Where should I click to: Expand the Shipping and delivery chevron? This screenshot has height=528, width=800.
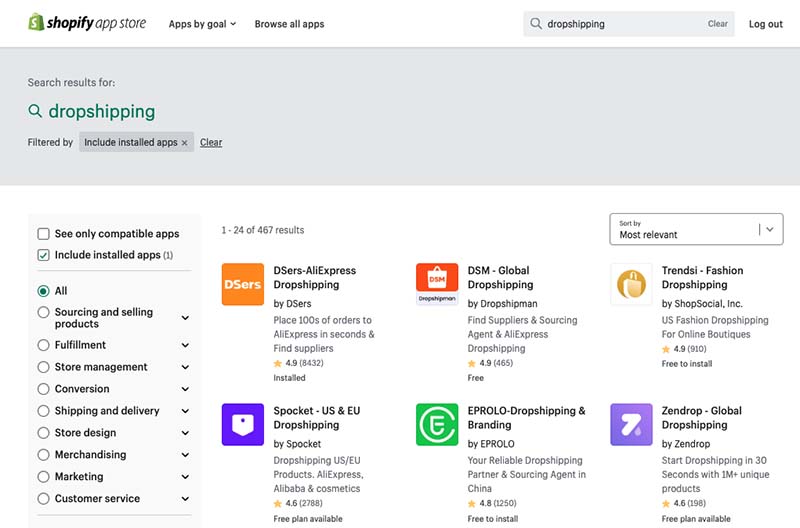(x=185, y=411)
